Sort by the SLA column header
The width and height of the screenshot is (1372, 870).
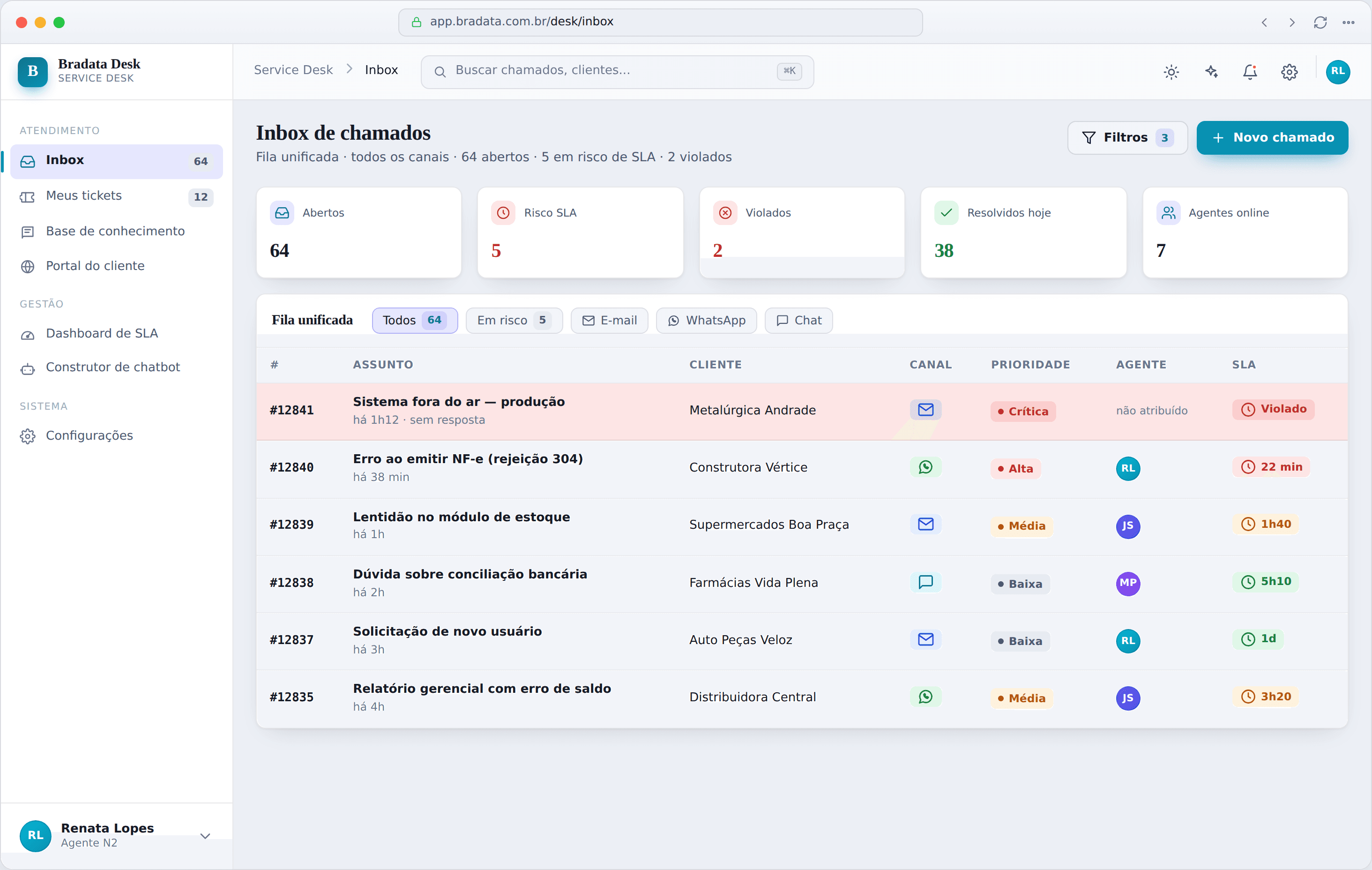tap(1243, 365)
